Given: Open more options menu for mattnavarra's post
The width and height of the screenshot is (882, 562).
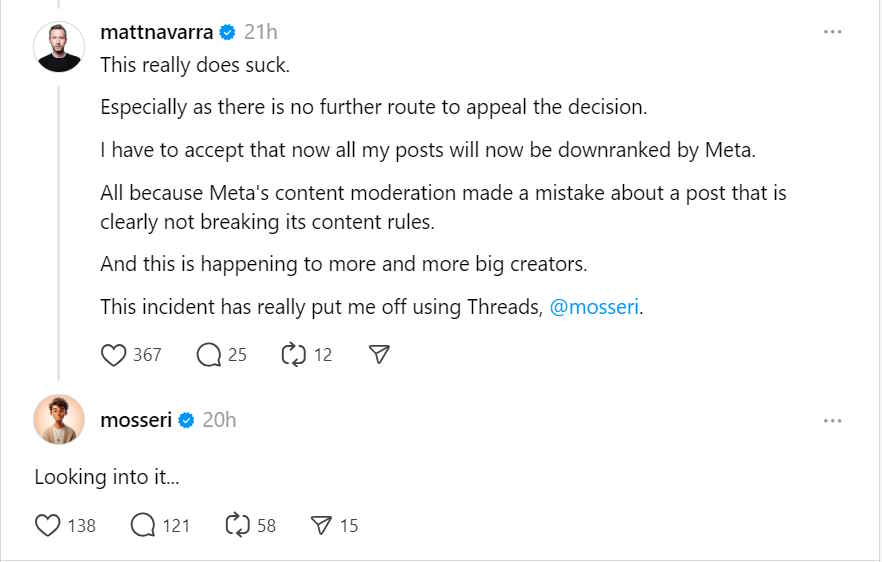Looking at the screenshot, I should [832, 32].
